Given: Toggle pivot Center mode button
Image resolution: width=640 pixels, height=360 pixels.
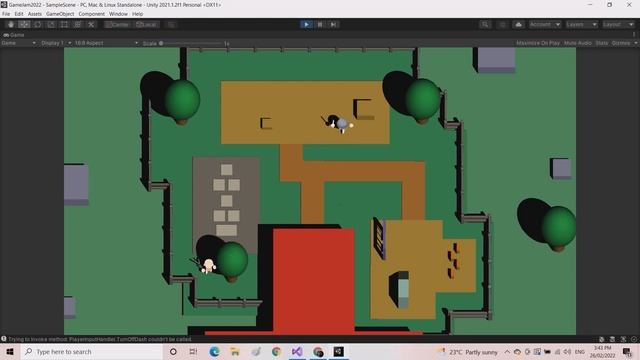Looking at the screenshot, I should (118, 24).
